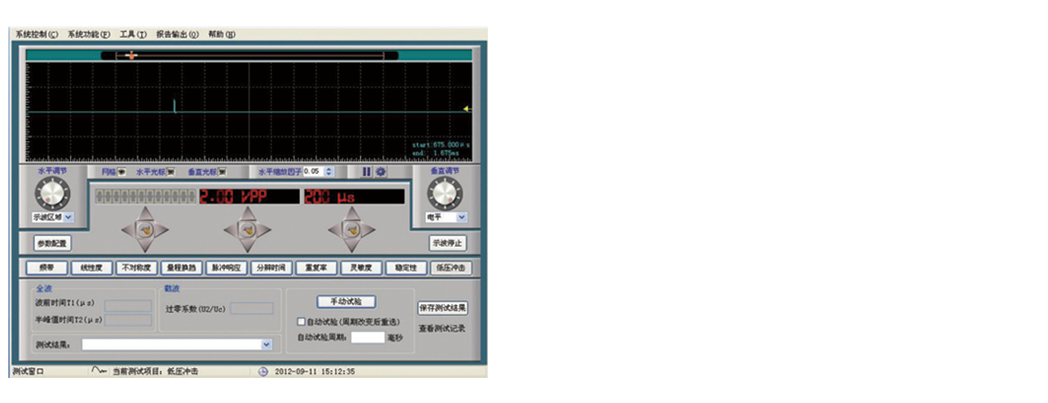1048x403 pixels.
Task: Click the clock icon in status bar
Action: [263, 371]
